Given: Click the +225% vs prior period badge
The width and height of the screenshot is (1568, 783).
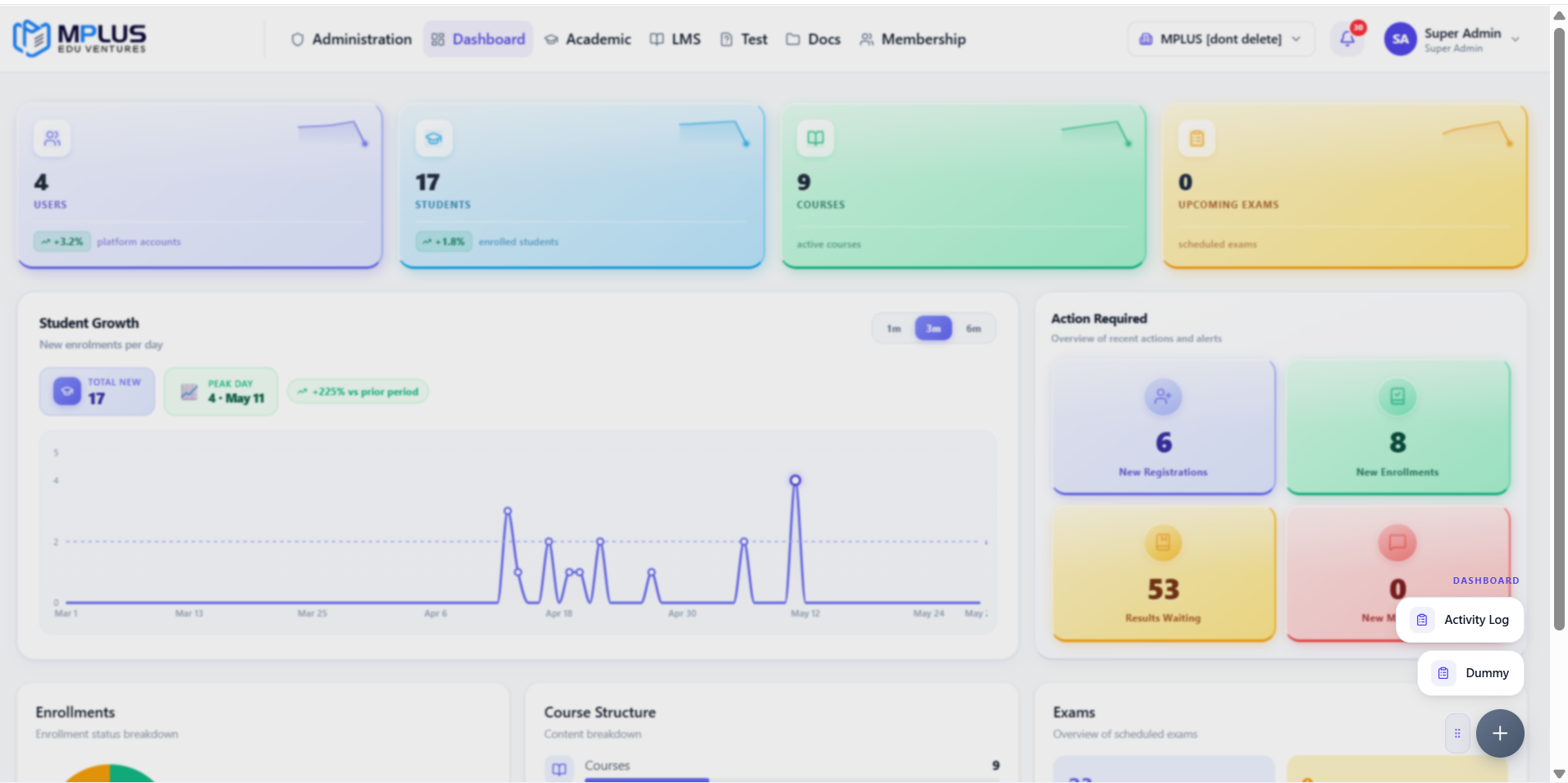Looking at the screenshot, I should tap(358, 392).
